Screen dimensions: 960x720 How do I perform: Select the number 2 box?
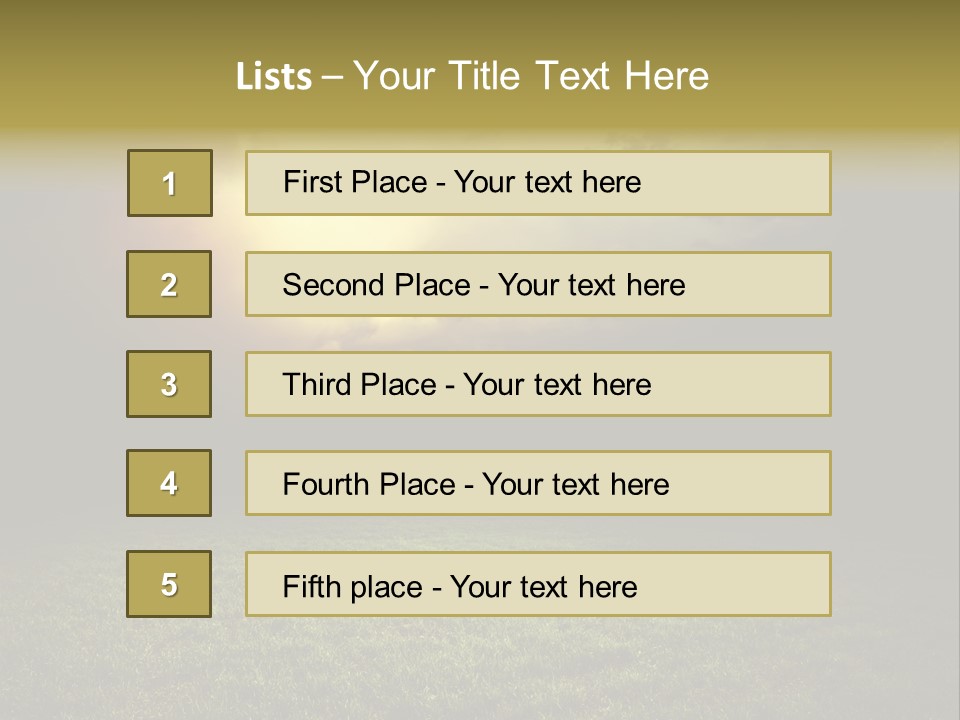tap(169, 284)
